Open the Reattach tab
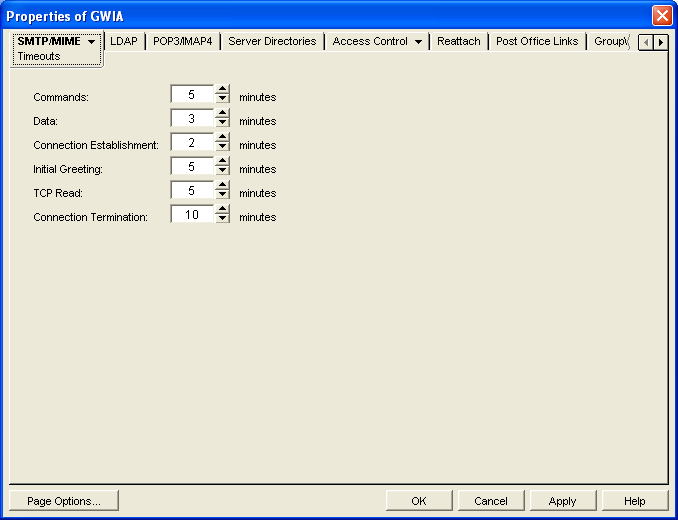This screenshot has height=520, width=678. click(458, 41)
